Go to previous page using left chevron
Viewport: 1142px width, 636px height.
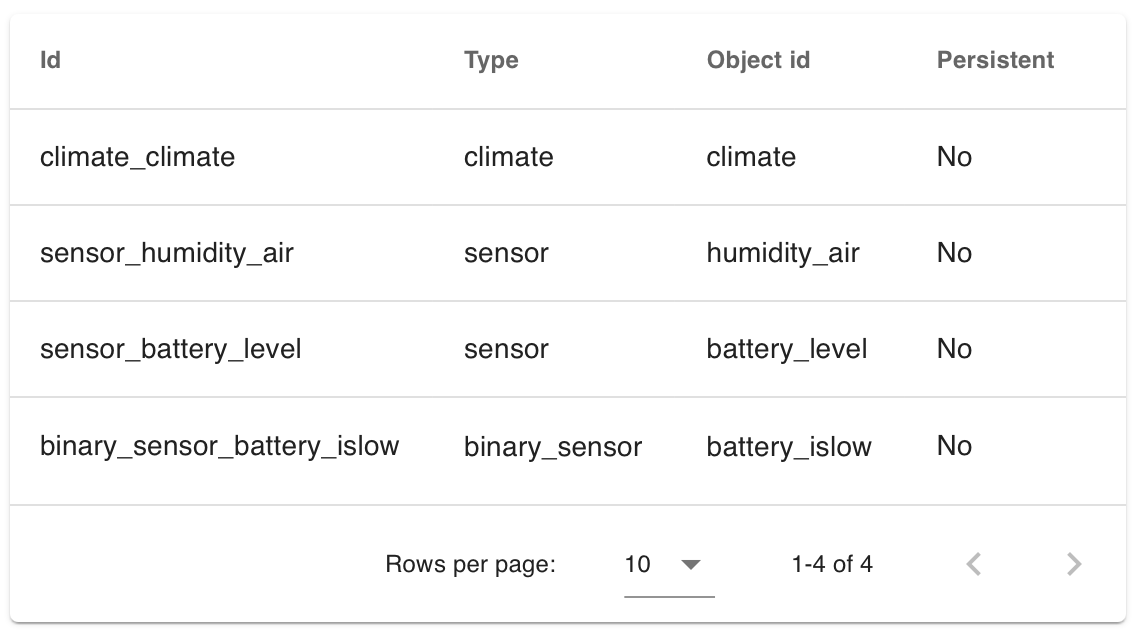pyautogui.click(x=974, y=564)
